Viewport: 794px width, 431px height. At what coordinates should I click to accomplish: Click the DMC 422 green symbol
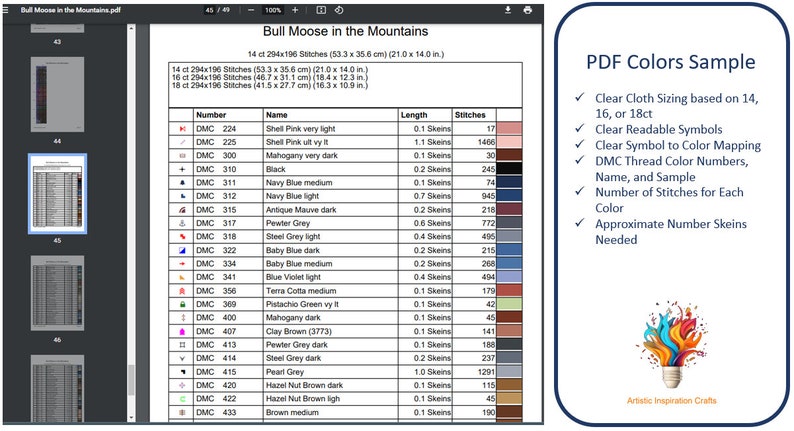coord(182,399)
